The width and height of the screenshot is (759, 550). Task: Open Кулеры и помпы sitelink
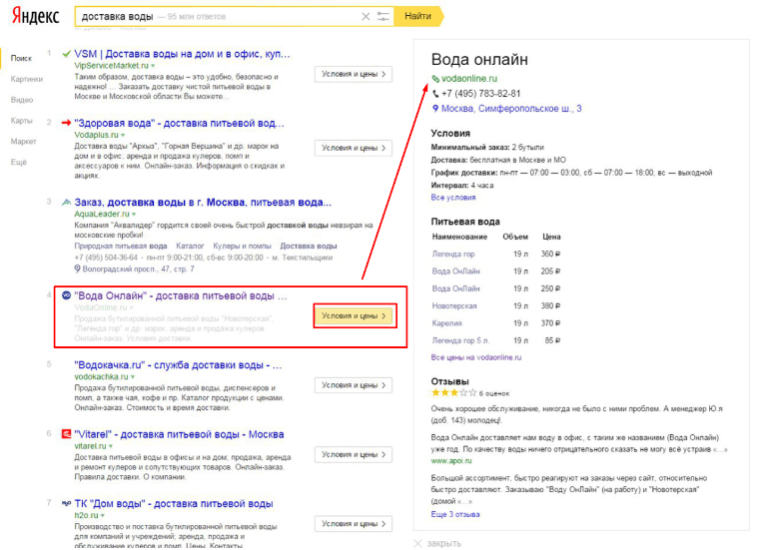pos(242,246)
